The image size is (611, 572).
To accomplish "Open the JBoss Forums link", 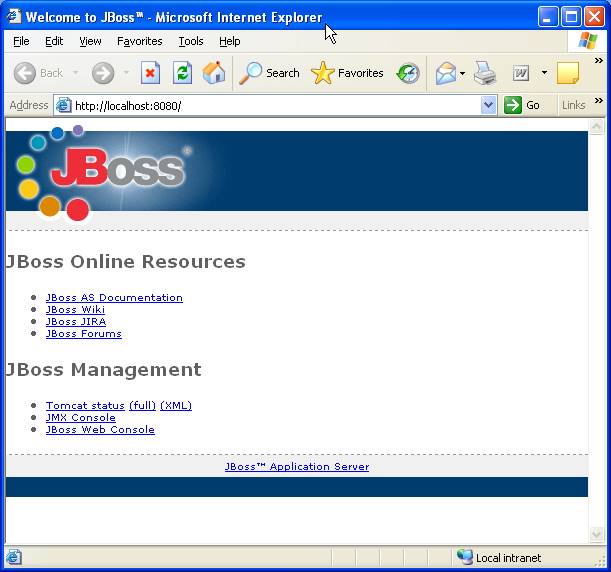I will tap(84, 334).
